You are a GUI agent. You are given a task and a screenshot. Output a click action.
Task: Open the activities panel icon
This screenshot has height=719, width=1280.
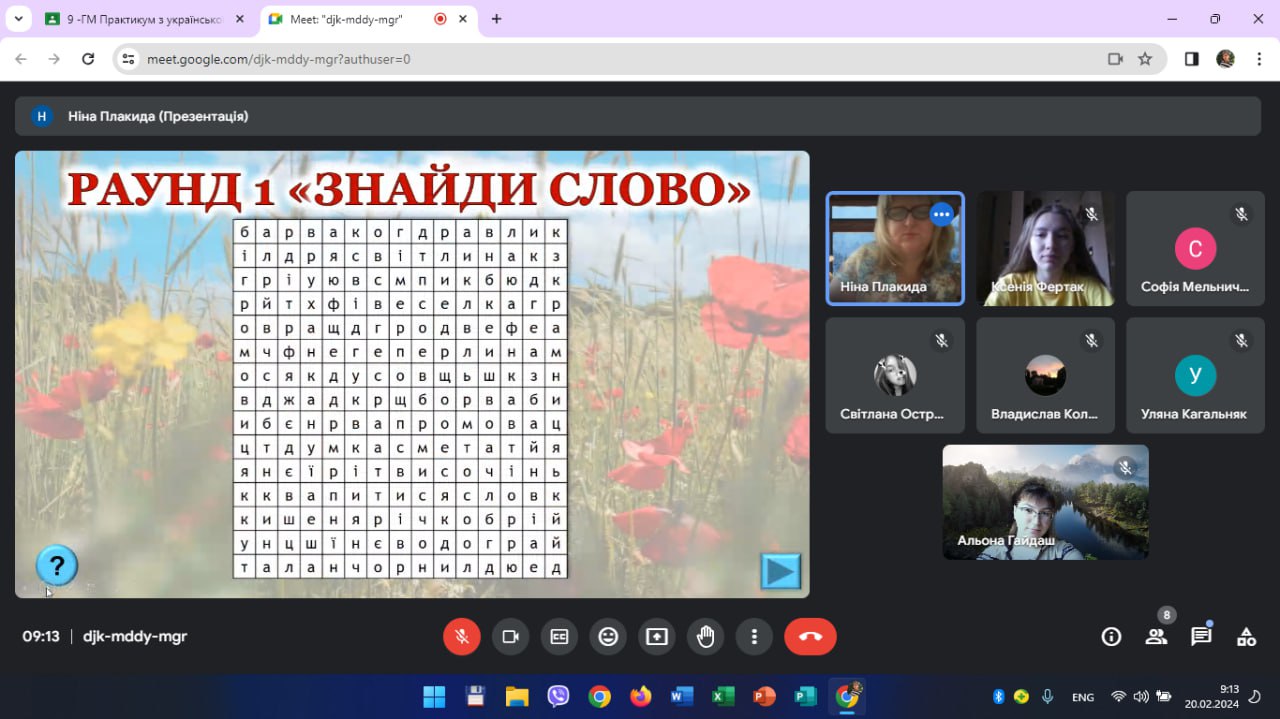tap(1246, 636)
